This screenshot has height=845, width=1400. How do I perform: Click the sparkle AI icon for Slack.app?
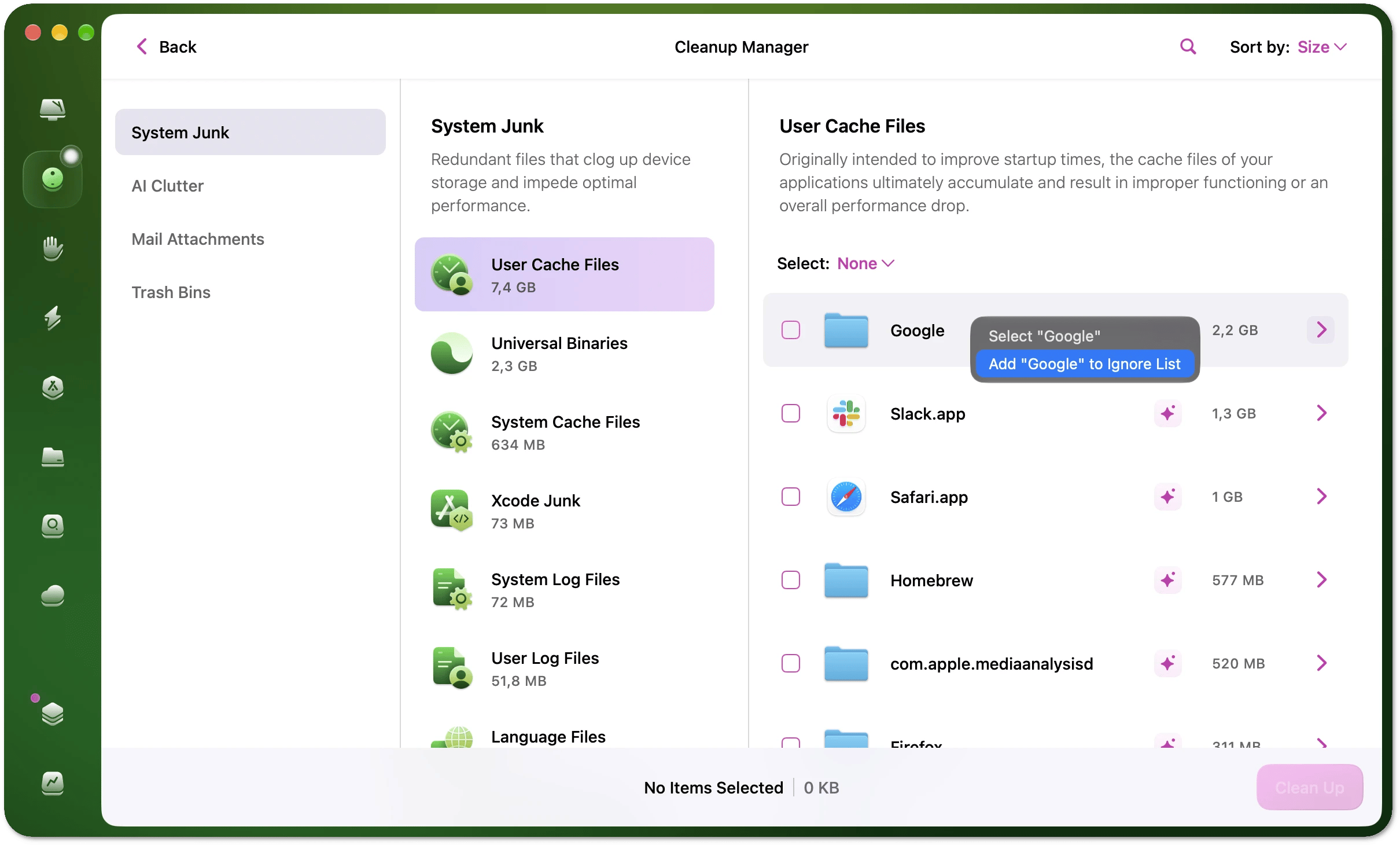point(1168,413)
